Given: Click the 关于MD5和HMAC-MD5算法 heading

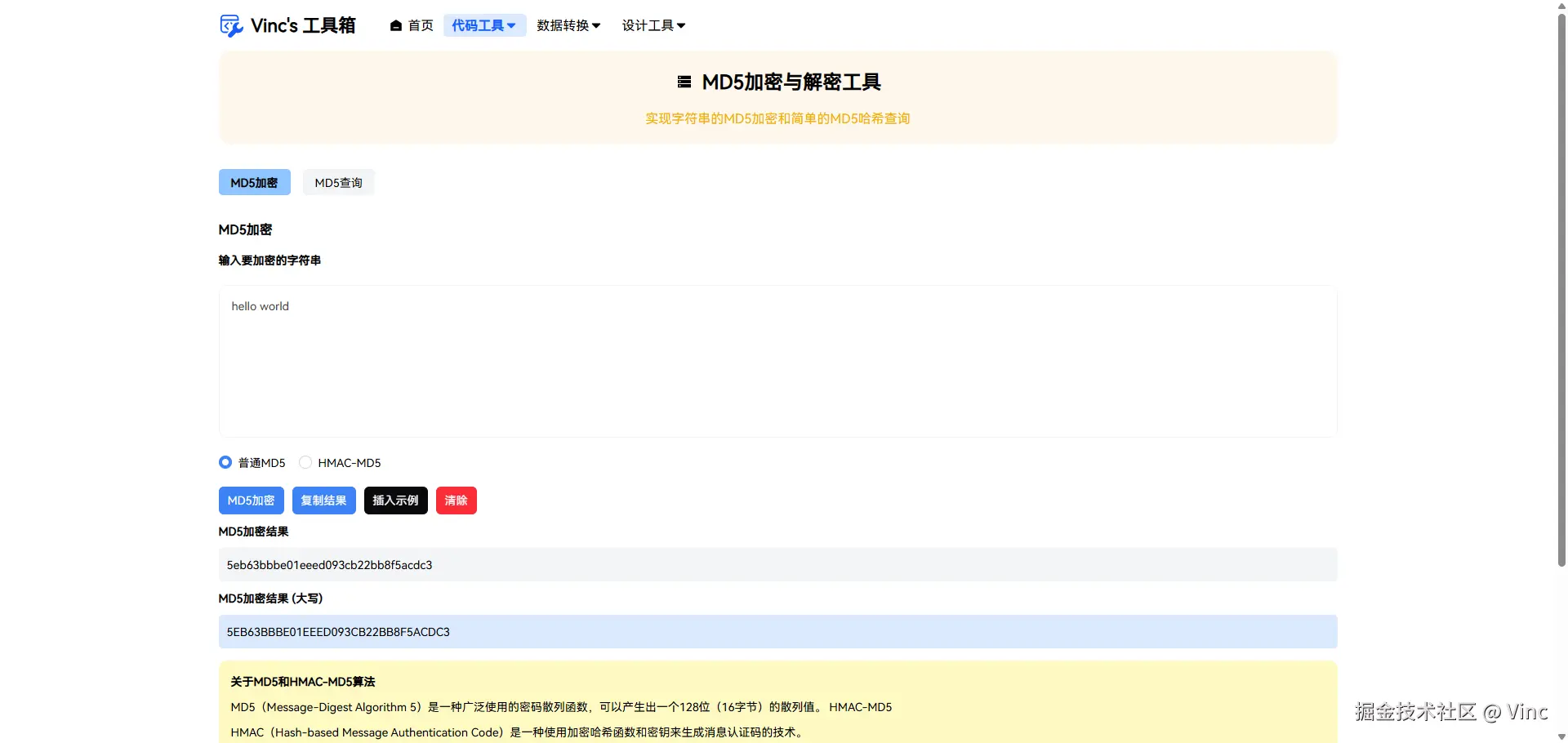Looking at the screenshot, I should pos(303,682).
